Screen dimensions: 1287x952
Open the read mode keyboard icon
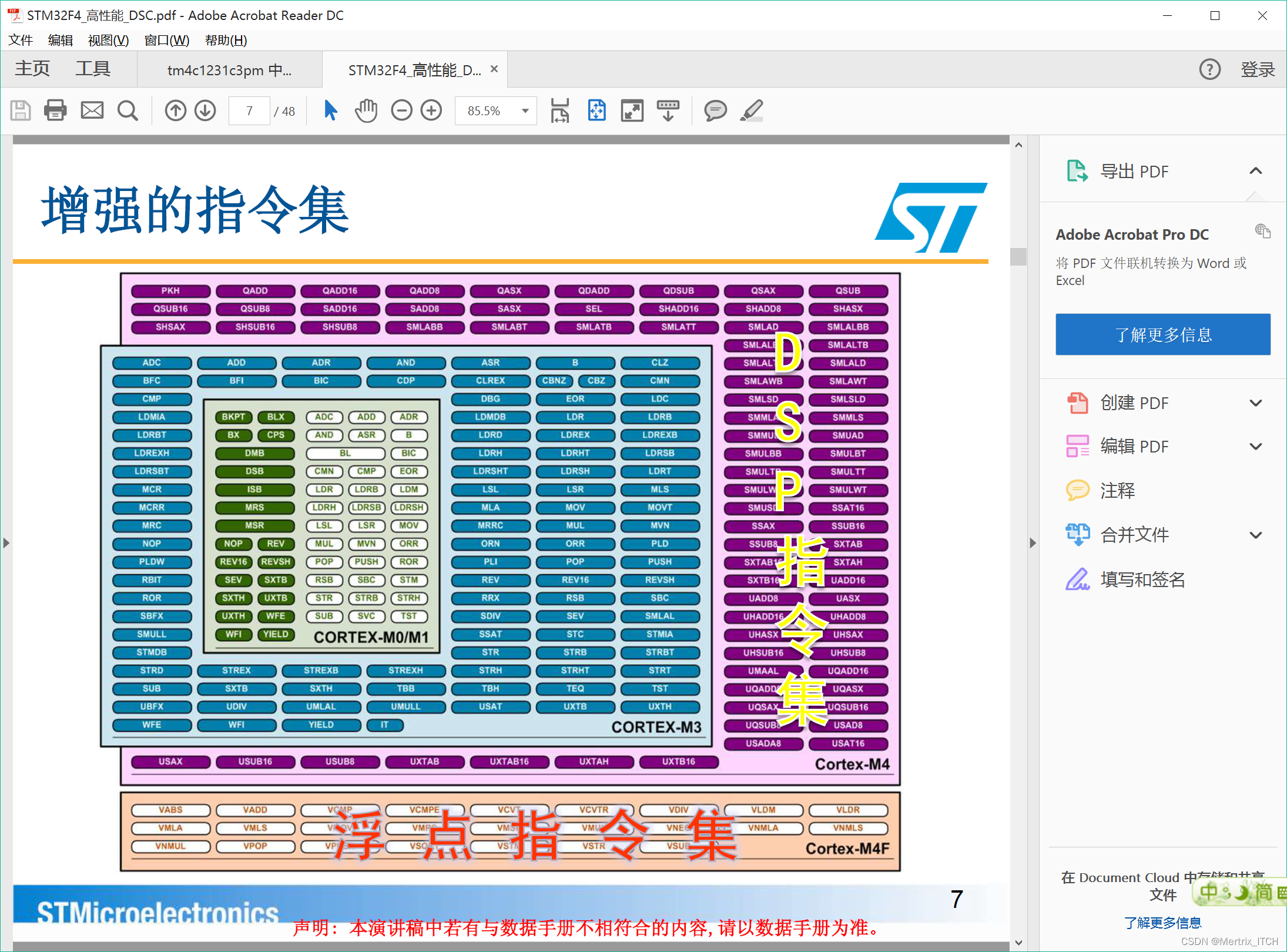point(668,110)
